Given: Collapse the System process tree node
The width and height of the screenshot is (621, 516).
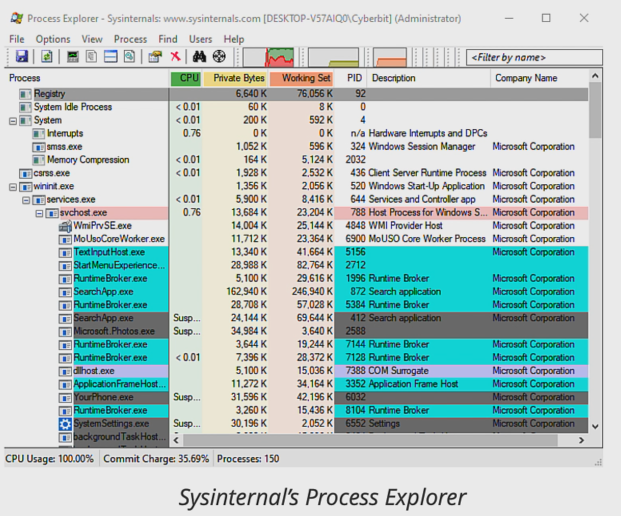Looking at the screenshot, I should point(13,121).
